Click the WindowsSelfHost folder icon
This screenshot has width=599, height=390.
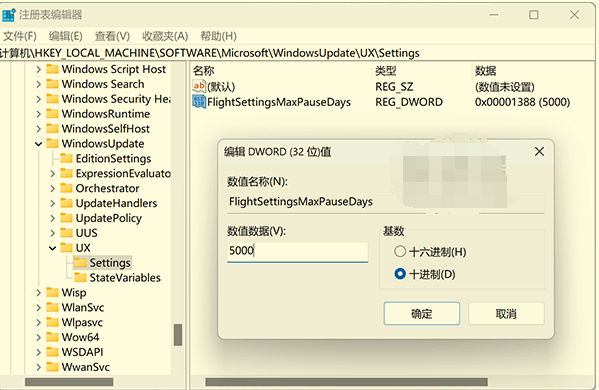point(52,129)
